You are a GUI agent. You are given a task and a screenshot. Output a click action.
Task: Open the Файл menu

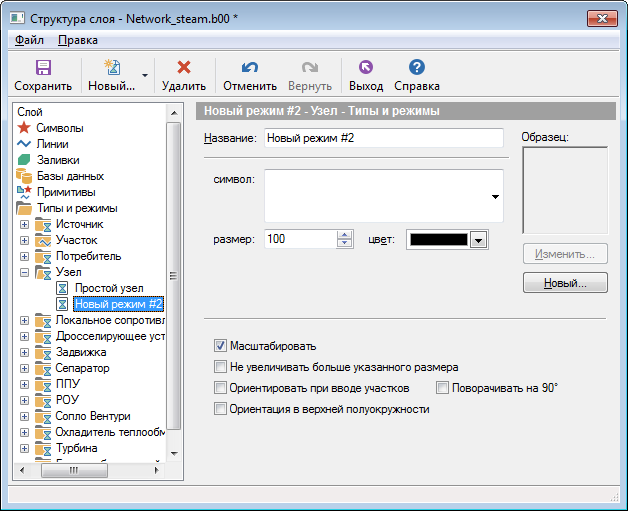(x=29, y=40)
